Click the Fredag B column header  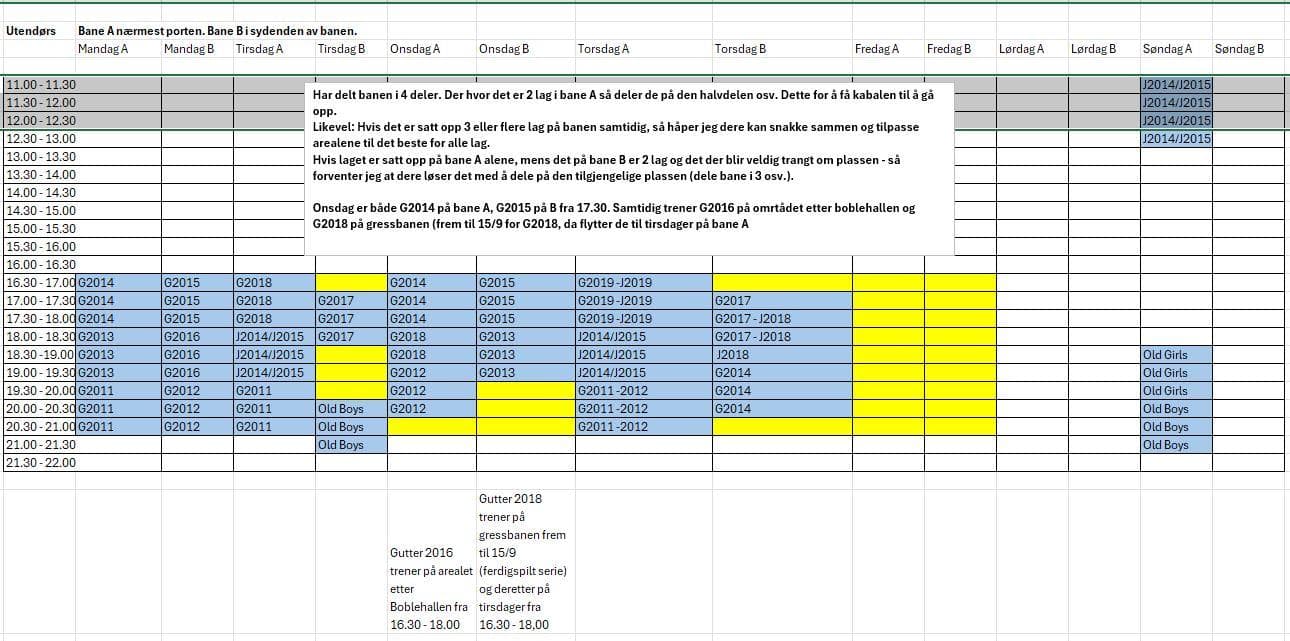coord(961,49)
